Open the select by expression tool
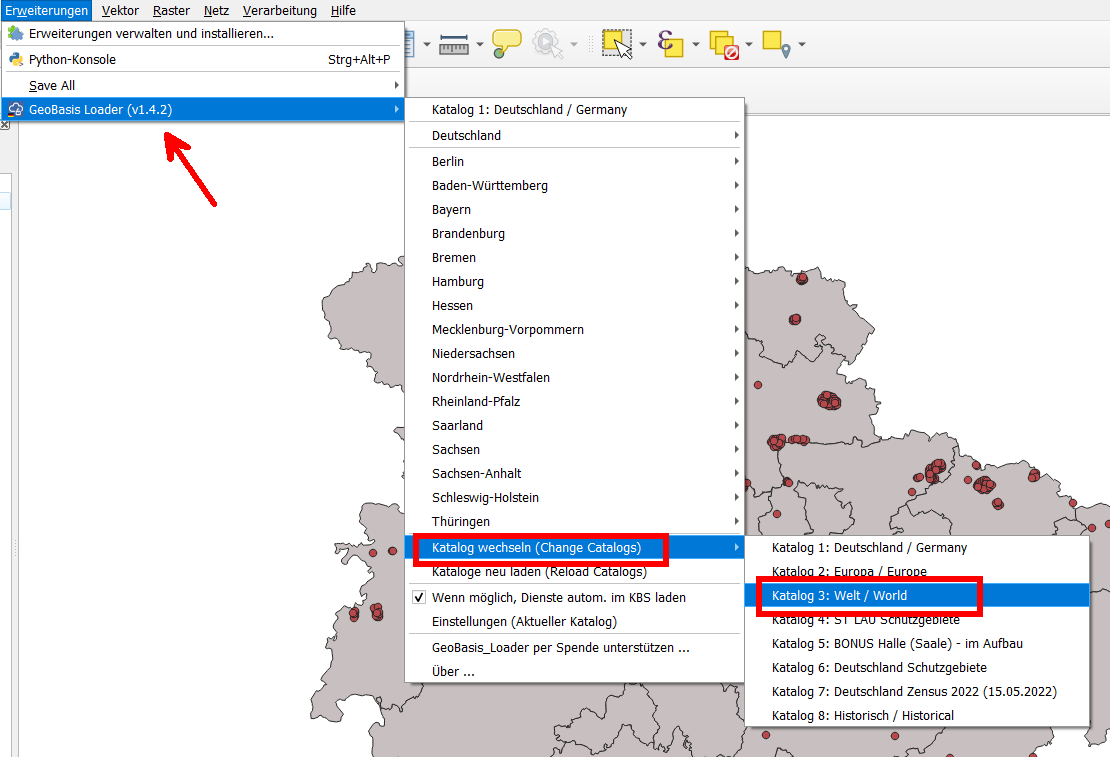Screen dimensions: 1110x757 point(668,44)
